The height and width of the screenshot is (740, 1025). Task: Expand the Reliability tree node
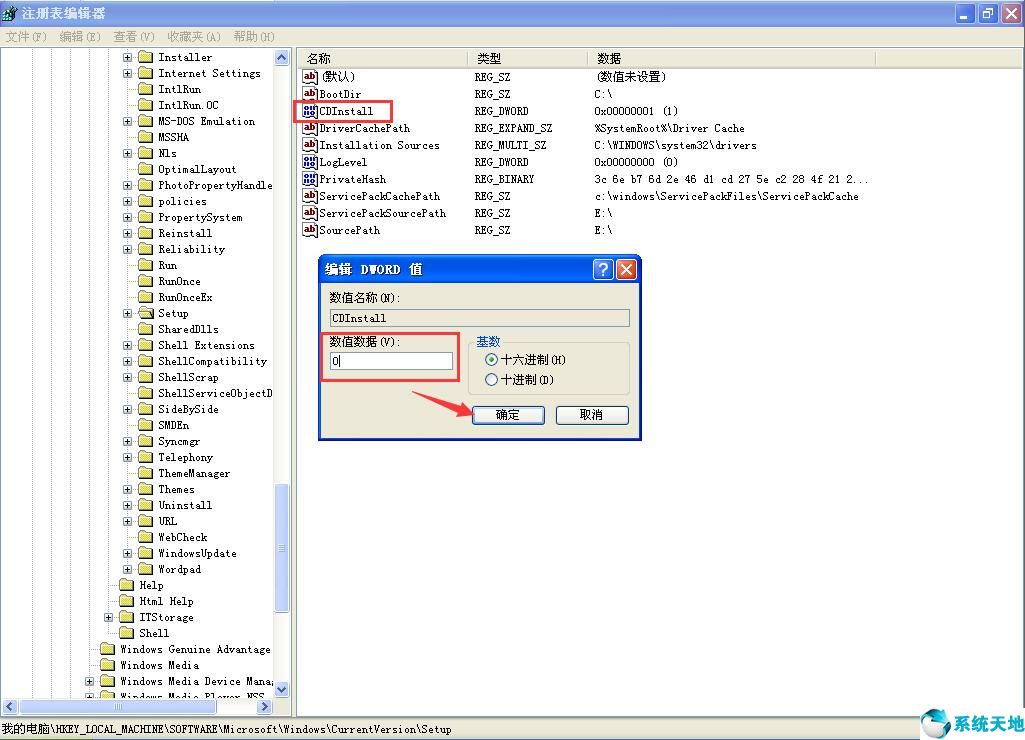(127, 249)
